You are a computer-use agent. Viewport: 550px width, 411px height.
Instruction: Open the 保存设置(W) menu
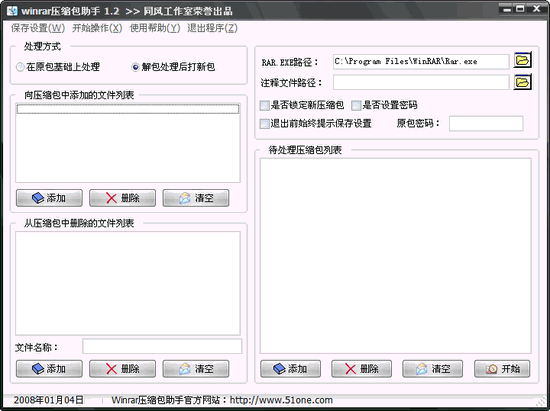click(x=38, y=28)
